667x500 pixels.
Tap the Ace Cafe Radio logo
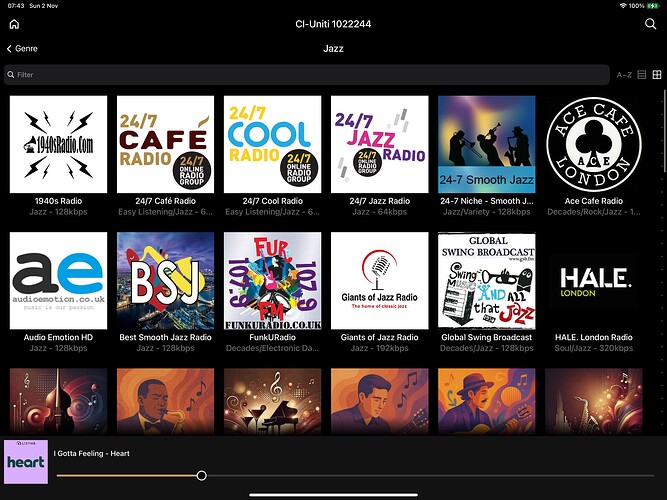(x=593, y=144)
